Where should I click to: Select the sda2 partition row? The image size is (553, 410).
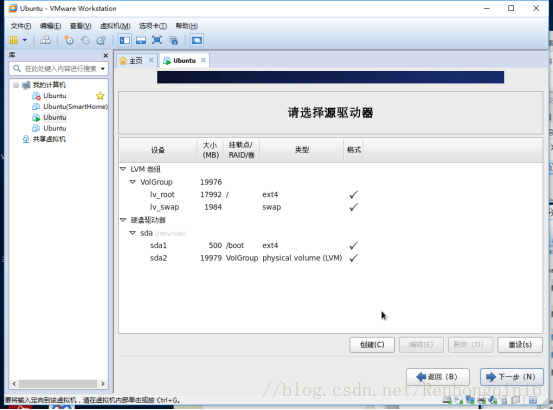[x=330, y=258]
